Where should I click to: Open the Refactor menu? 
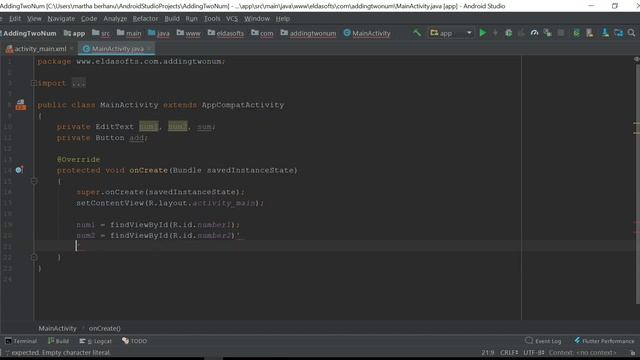(x=145, y=19)
